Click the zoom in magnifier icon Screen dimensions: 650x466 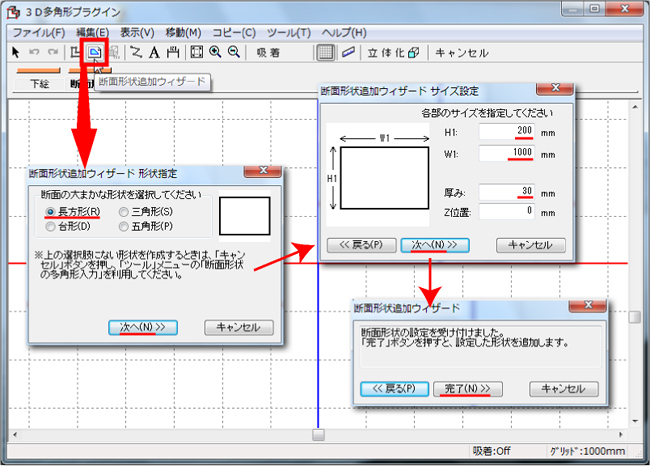[214, 52]
